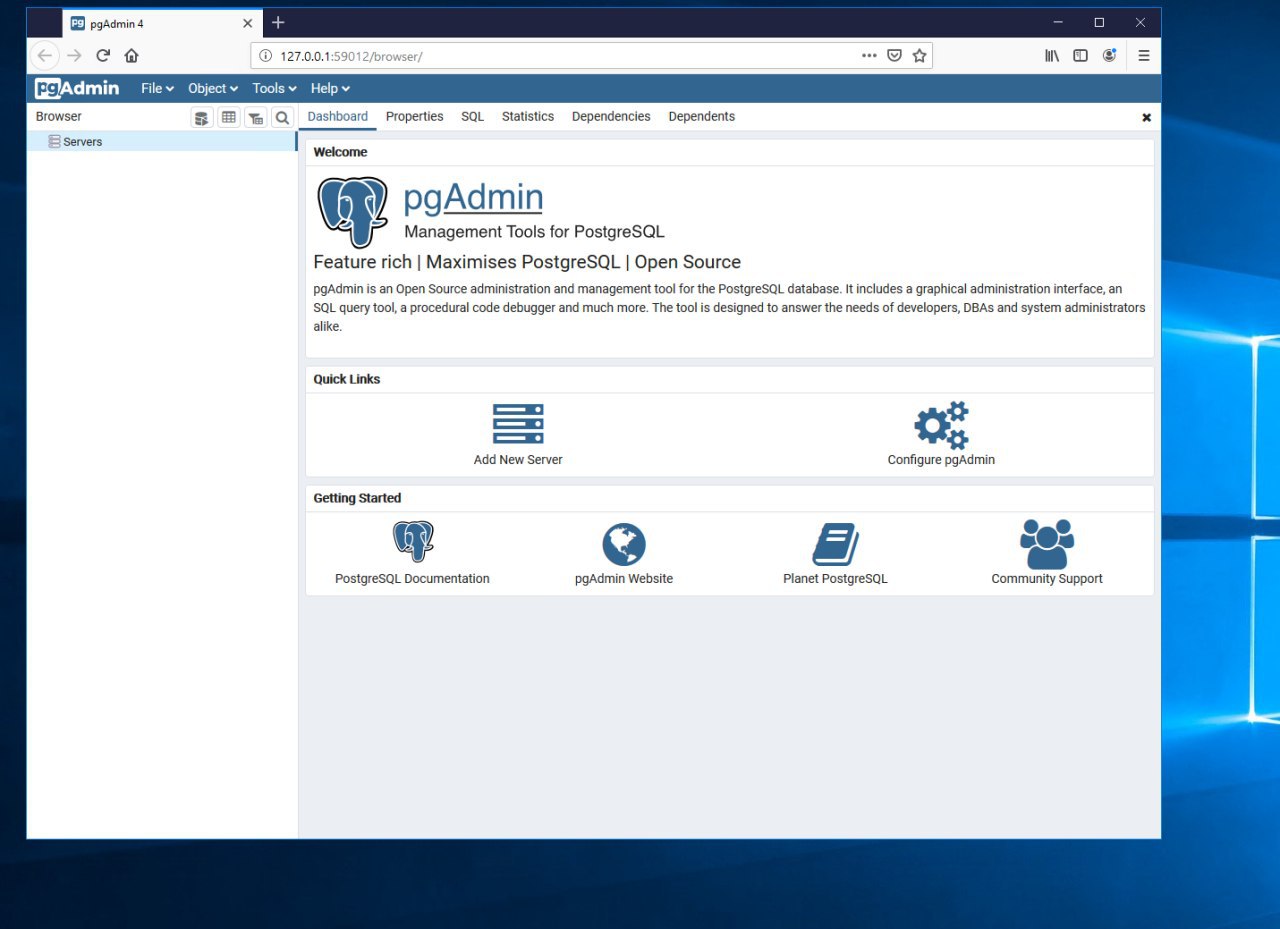Open the Firefox Library icon
1280x929 pixels.
coord(1052,56)
